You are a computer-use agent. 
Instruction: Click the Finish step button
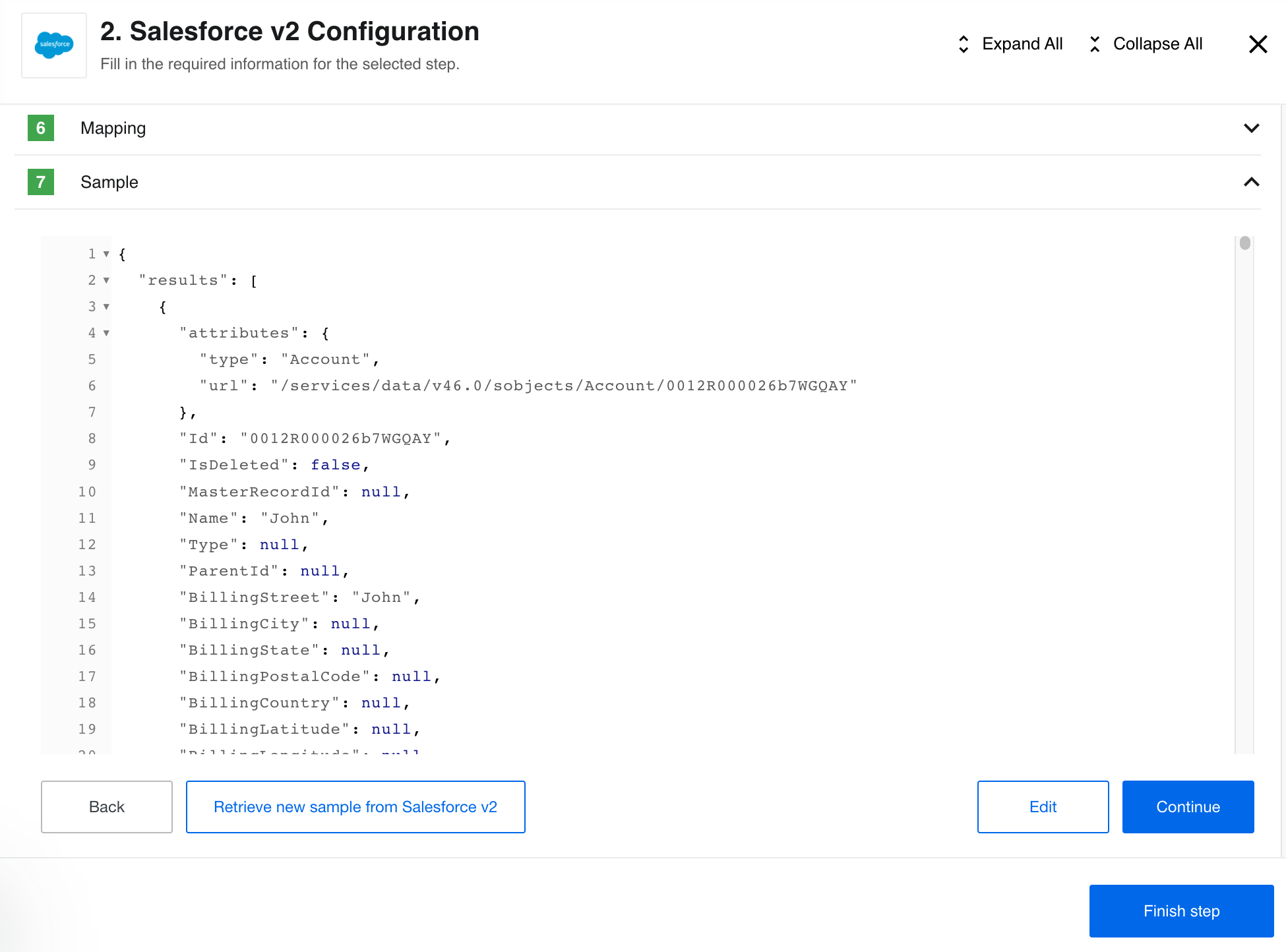point(1182,911)
